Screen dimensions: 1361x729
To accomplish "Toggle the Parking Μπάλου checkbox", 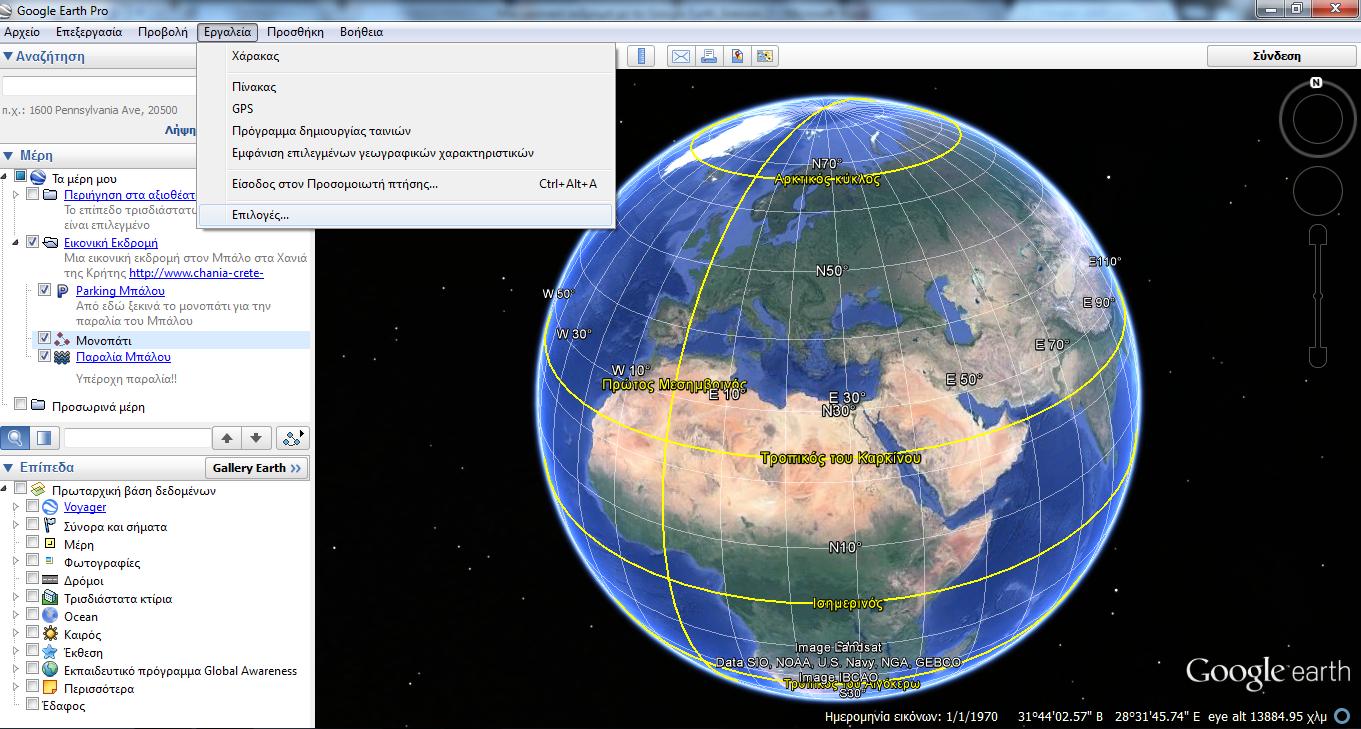I will tap(45, 290).
